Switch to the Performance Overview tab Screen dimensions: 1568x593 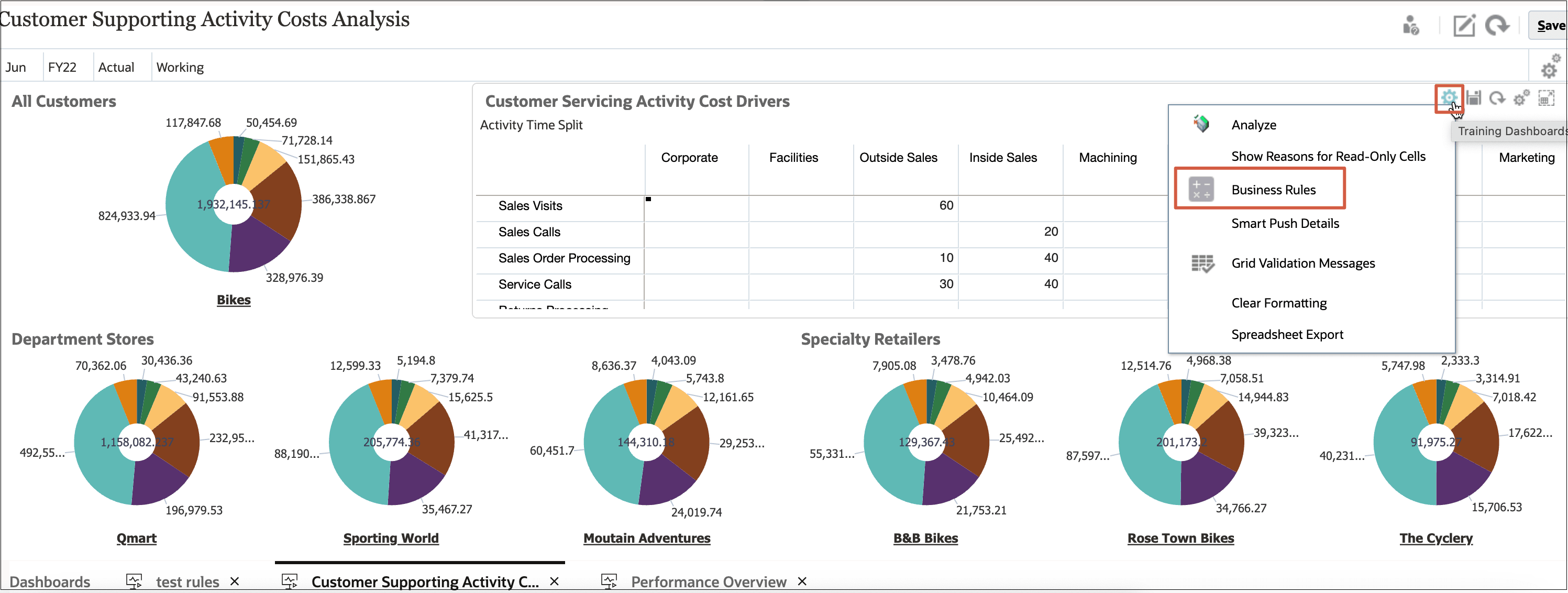tap(708, 581)
